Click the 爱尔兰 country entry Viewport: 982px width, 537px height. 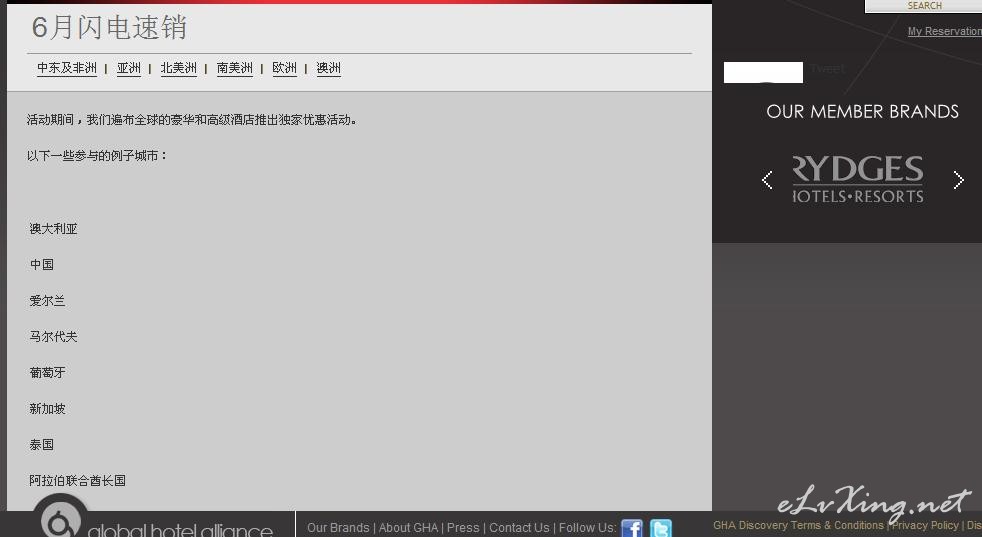(47, 301)
